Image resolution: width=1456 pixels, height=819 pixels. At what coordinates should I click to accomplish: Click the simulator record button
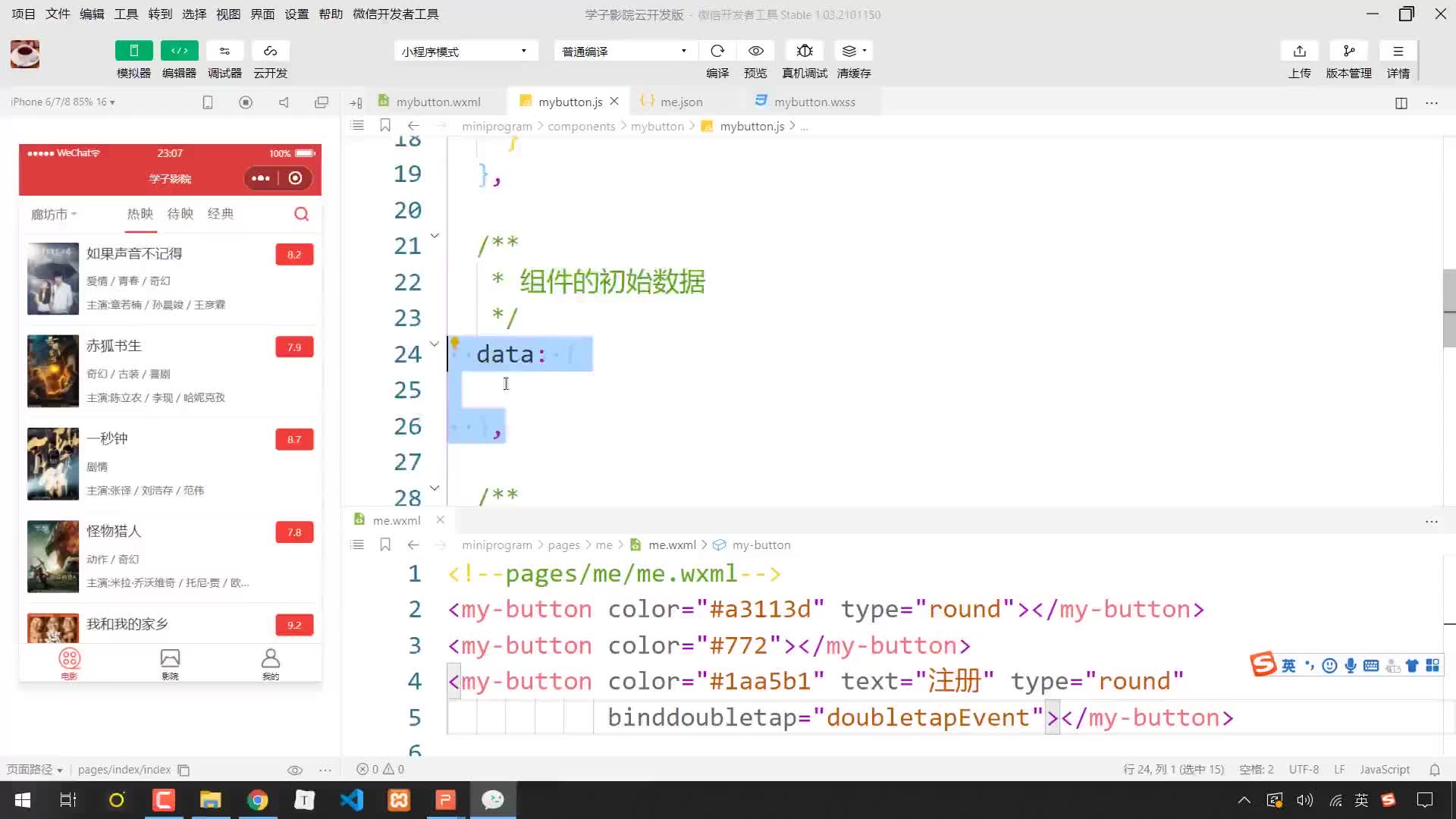tap(246, 102)
